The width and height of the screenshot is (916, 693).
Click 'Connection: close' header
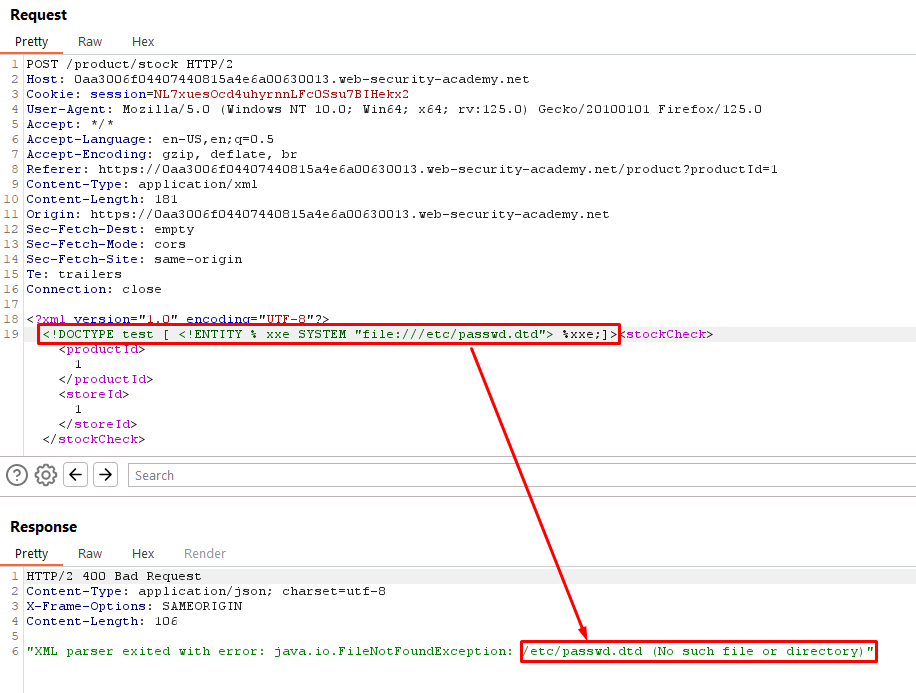coord(94,289)
